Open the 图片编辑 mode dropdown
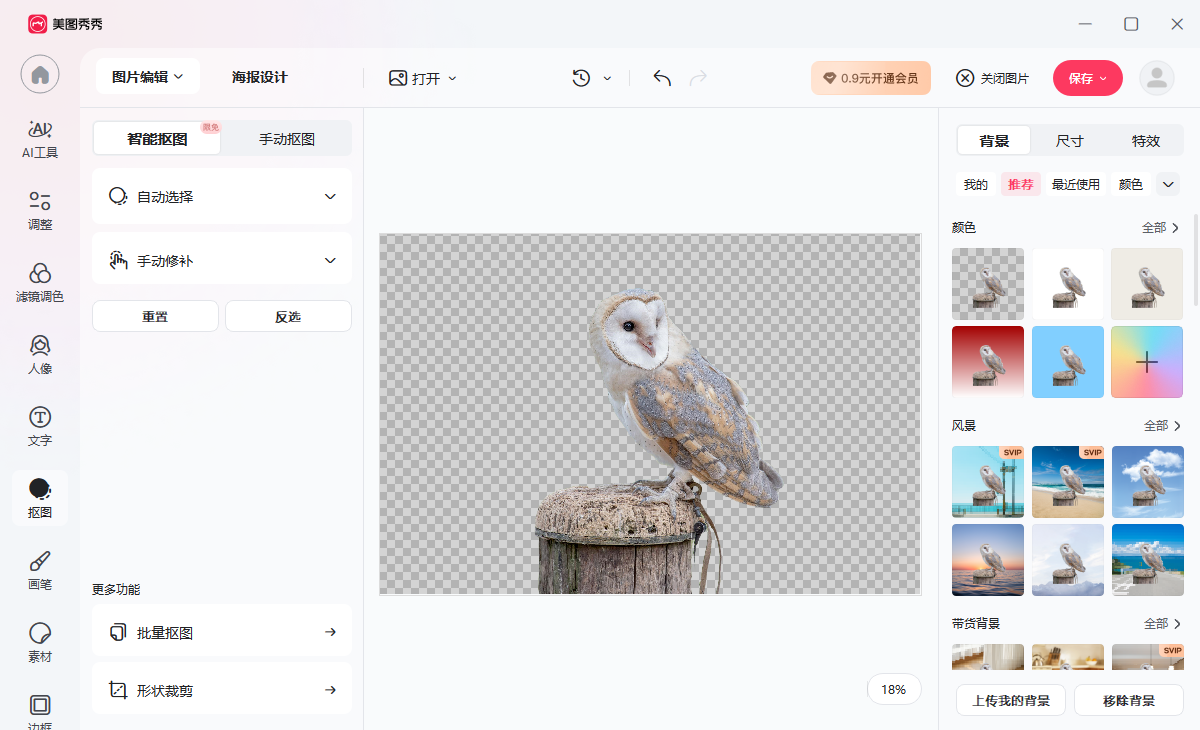This screenshot has height=730, width=1200. [147, 76]
